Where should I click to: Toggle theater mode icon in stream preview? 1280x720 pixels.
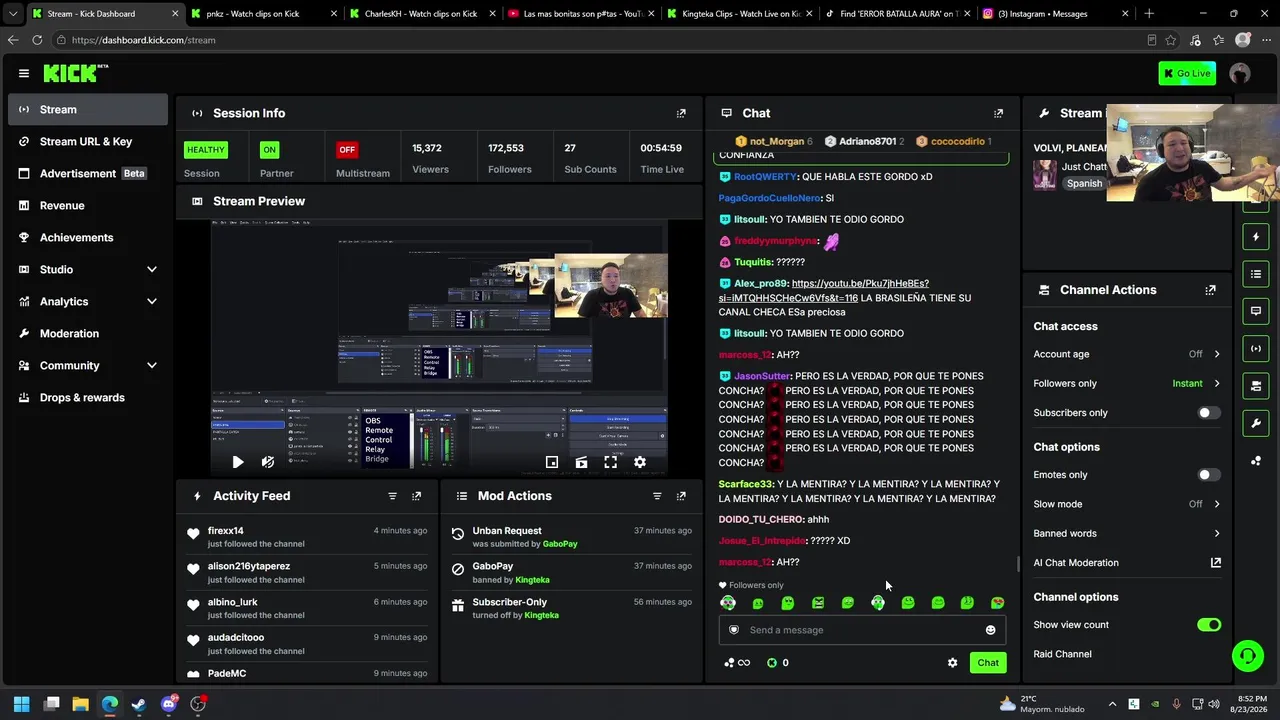581,462
